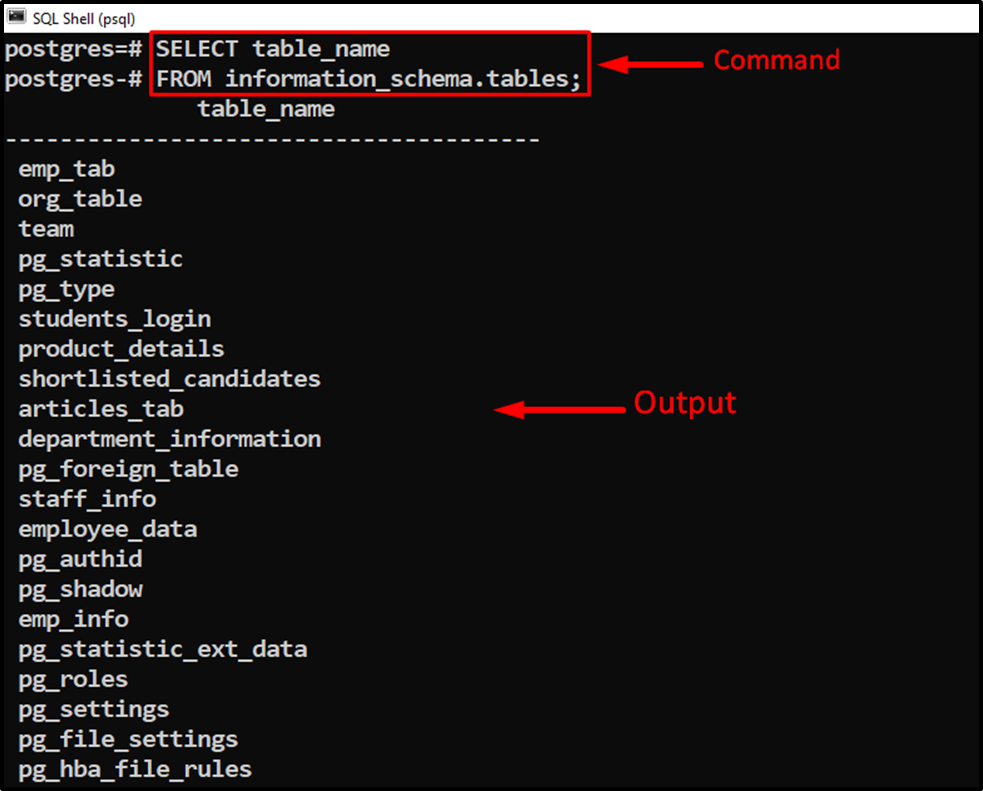Click the red Output annotation label
The width and height of the screenshot is (983, 791).
(x=685, y=402)
